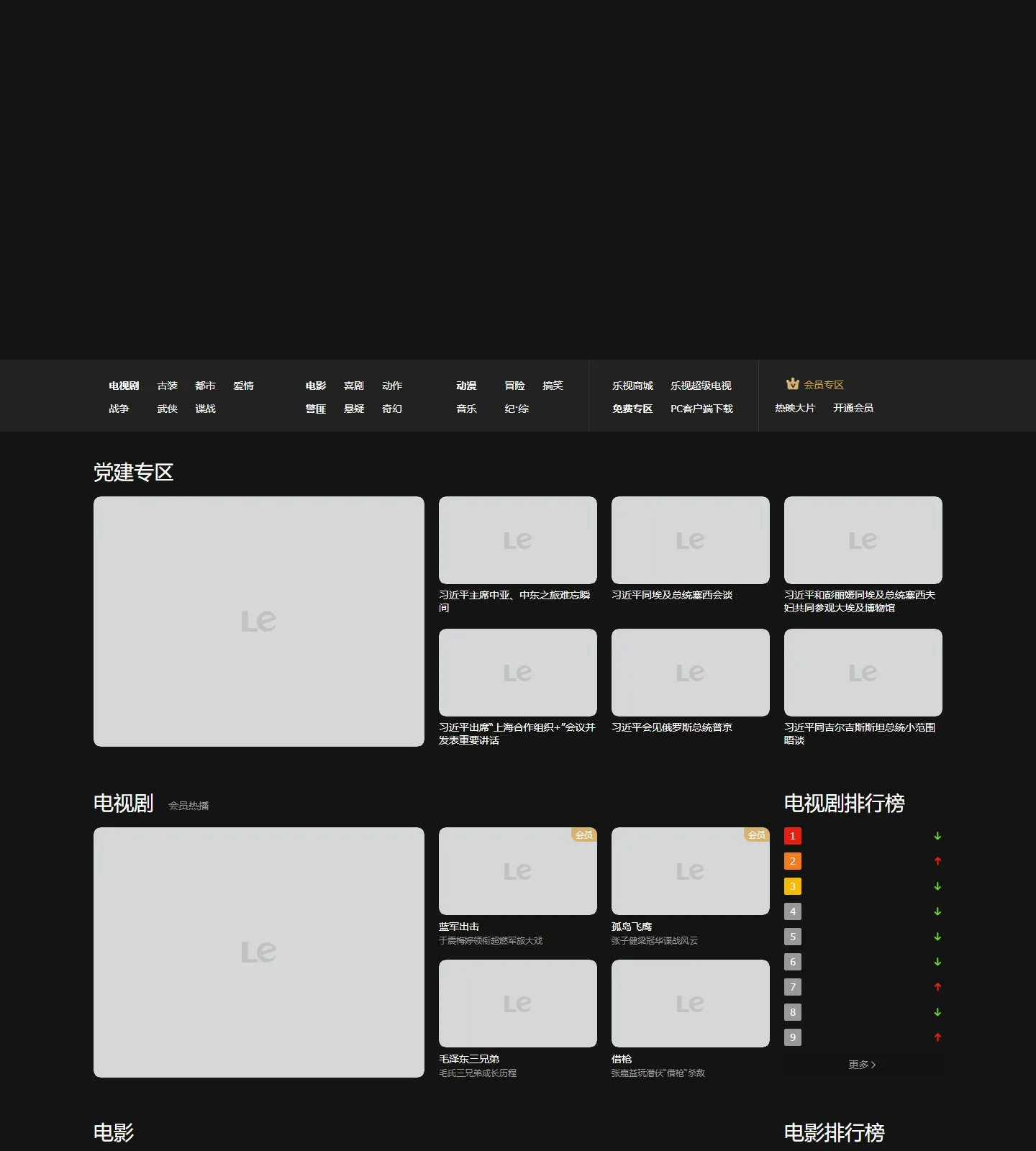Expand the ranking list with 更多
This screenshot has height=1151, width=1036.
(x=862, y=1065)
